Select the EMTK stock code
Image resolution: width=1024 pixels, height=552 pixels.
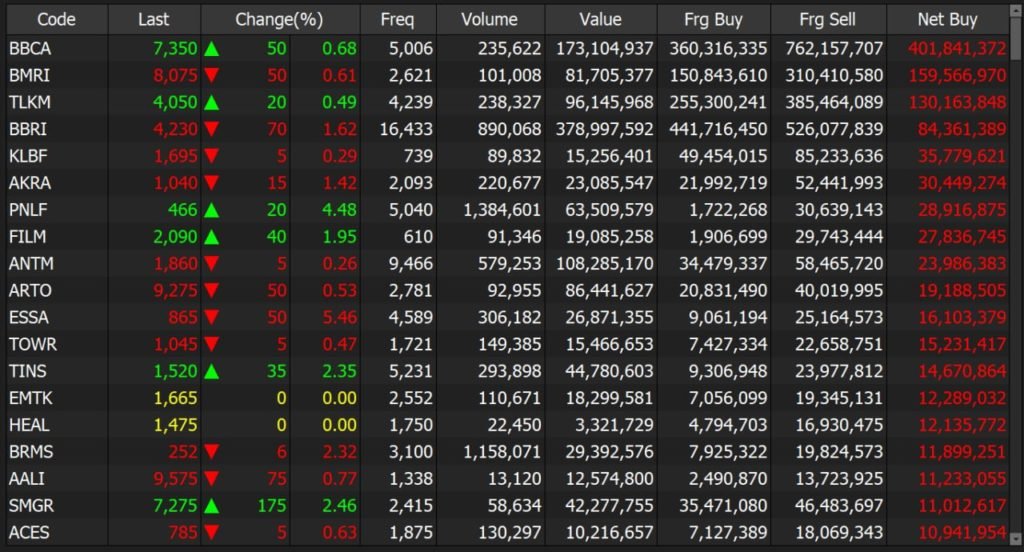click(31, 398)
